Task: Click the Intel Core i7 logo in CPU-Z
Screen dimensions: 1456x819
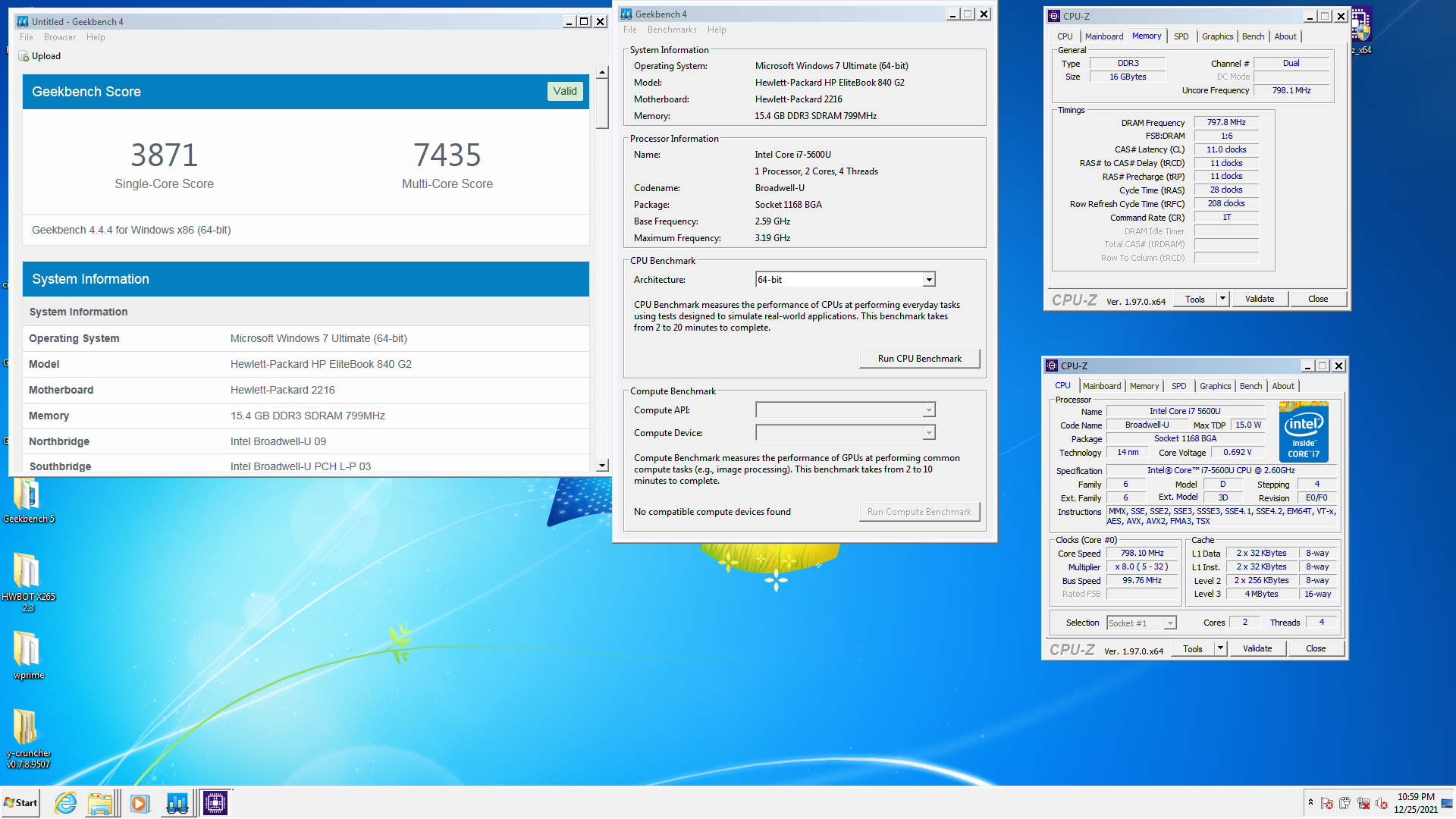Action: coord(1304,431)
